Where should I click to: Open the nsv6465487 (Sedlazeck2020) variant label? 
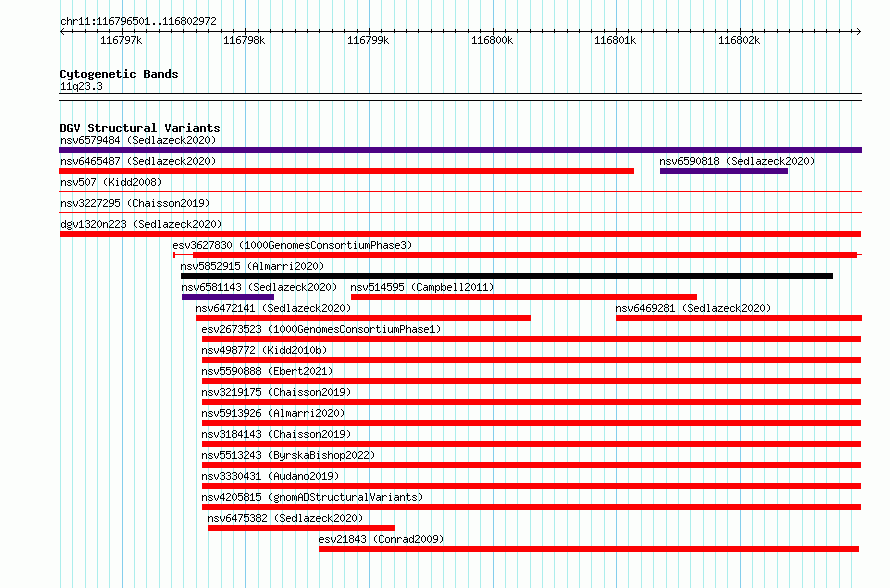click(x=138, y=161)
